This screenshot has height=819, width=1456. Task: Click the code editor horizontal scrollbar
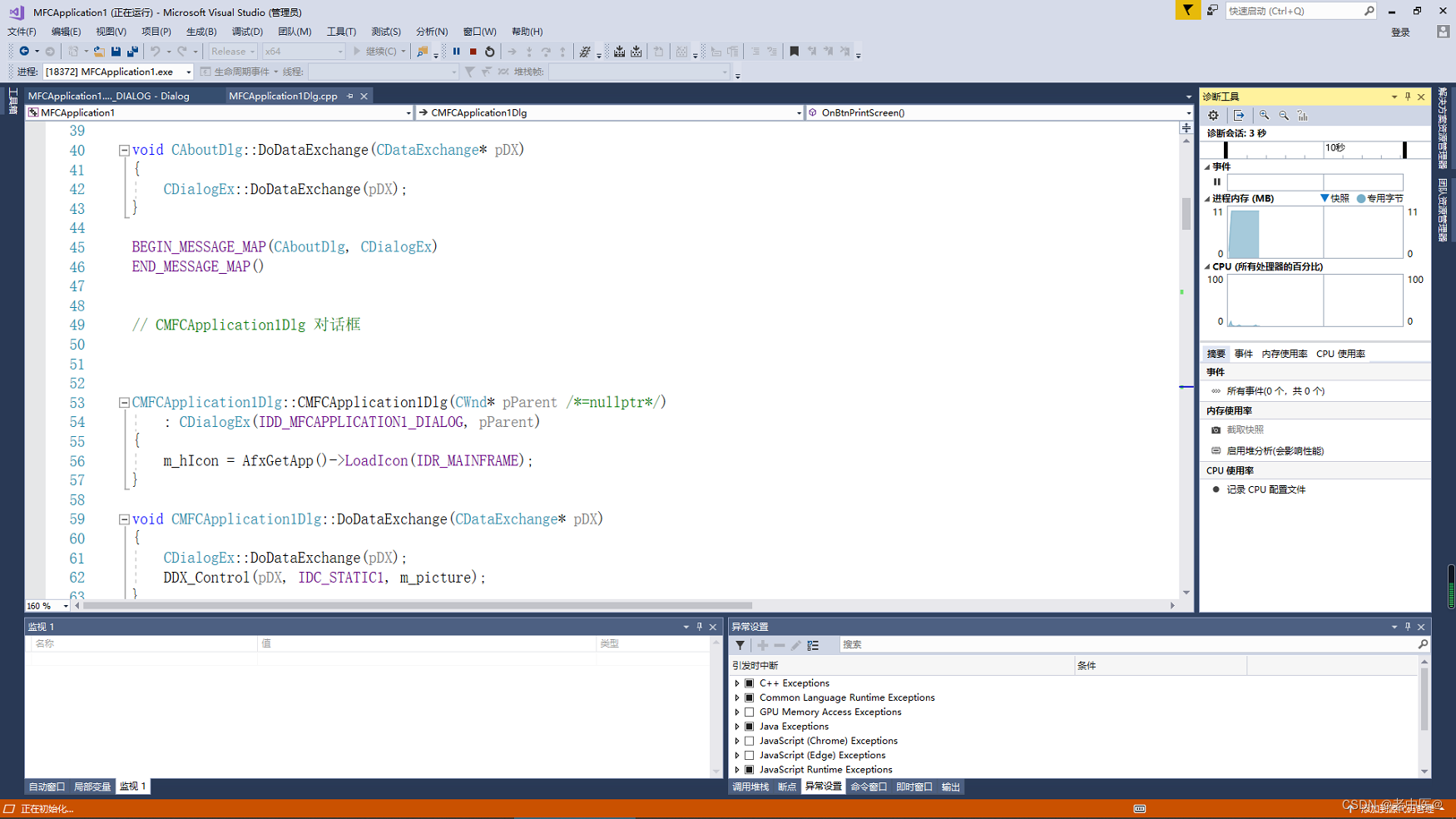418,606
